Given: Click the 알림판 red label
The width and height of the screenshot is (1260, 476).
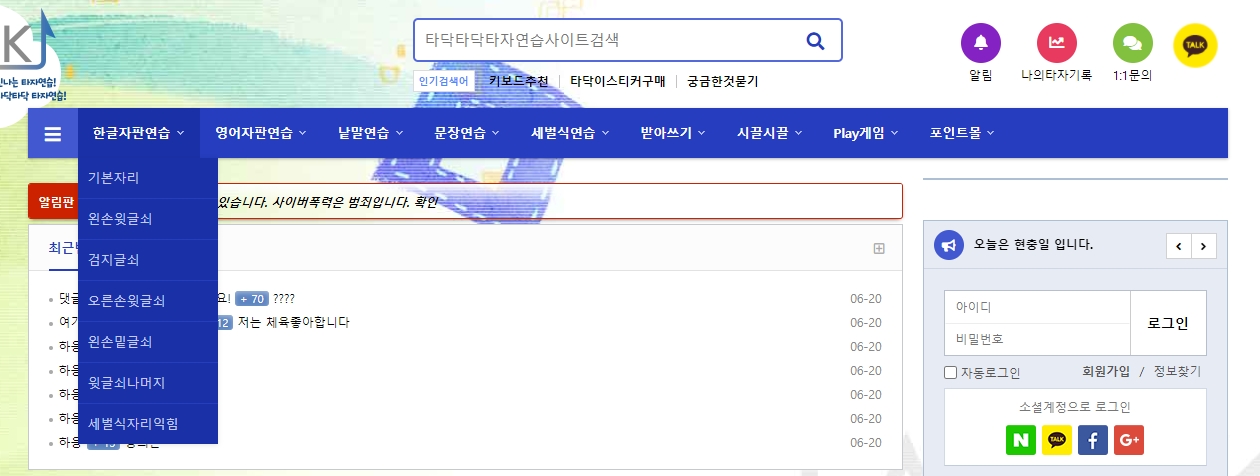Looking at the screenshot, I should pyautogui.click(x=55, y=202).
